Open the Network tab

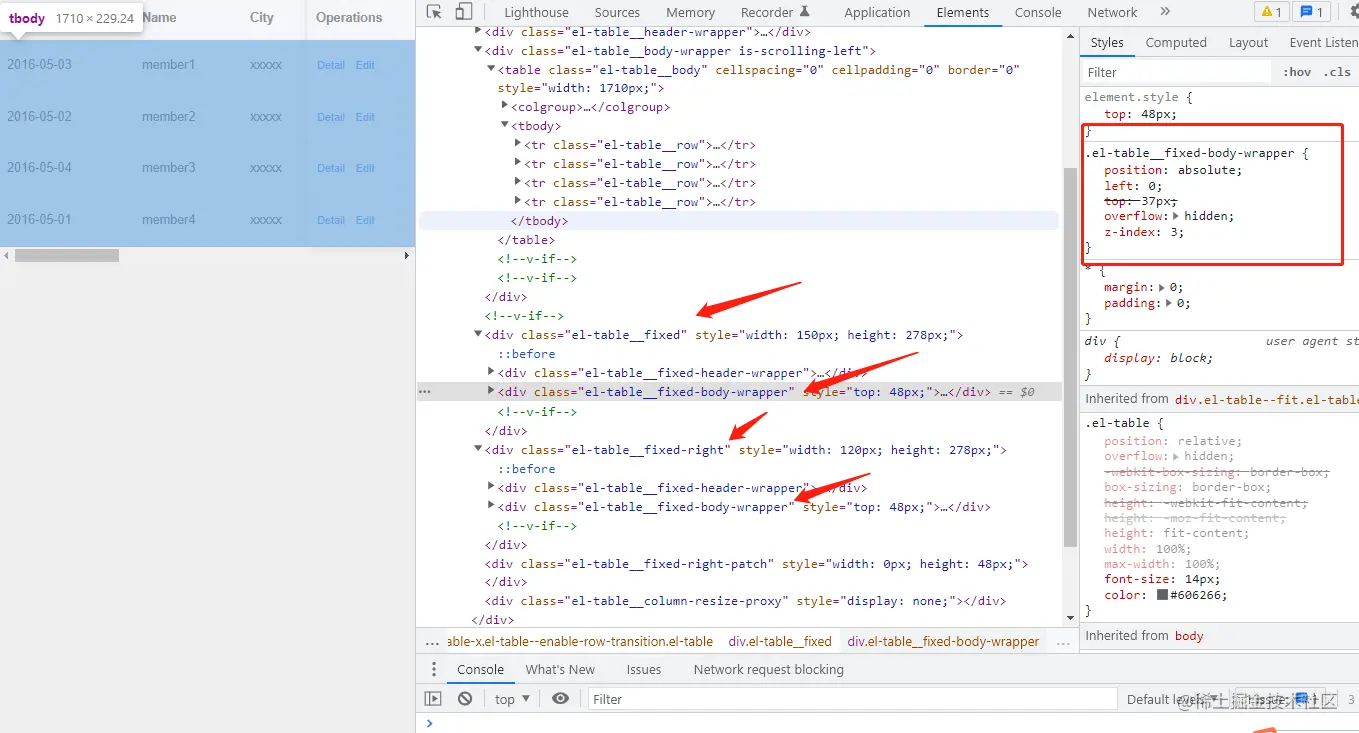1112,12
